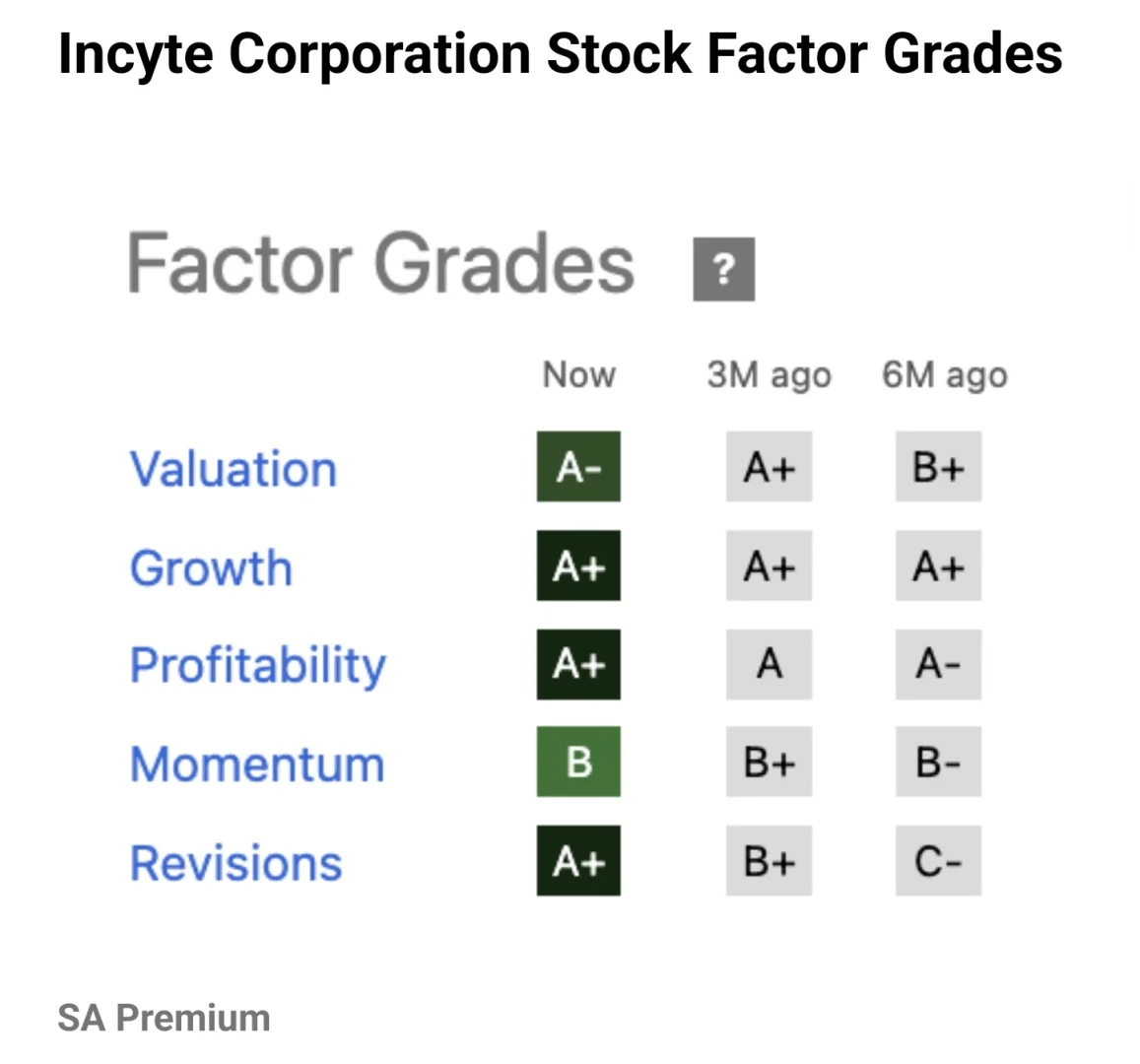
Task: Click the 6M ago column header
Action: click(944, 375)
